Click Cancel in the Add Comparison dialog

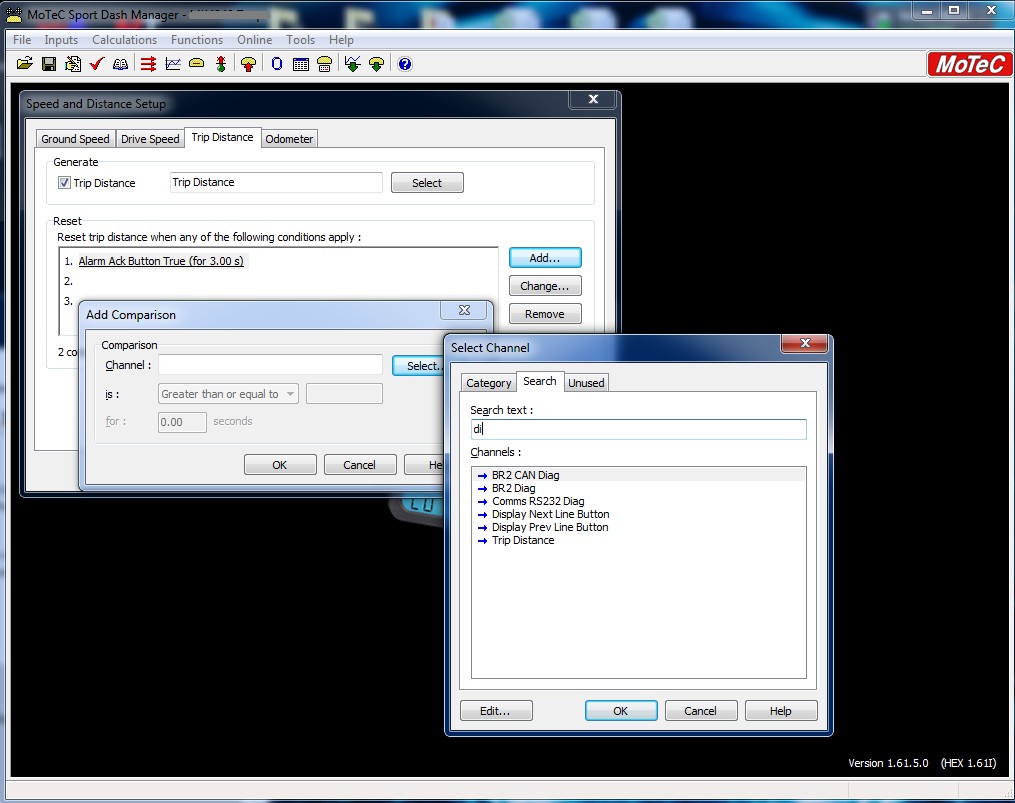(x=359, y=465)
